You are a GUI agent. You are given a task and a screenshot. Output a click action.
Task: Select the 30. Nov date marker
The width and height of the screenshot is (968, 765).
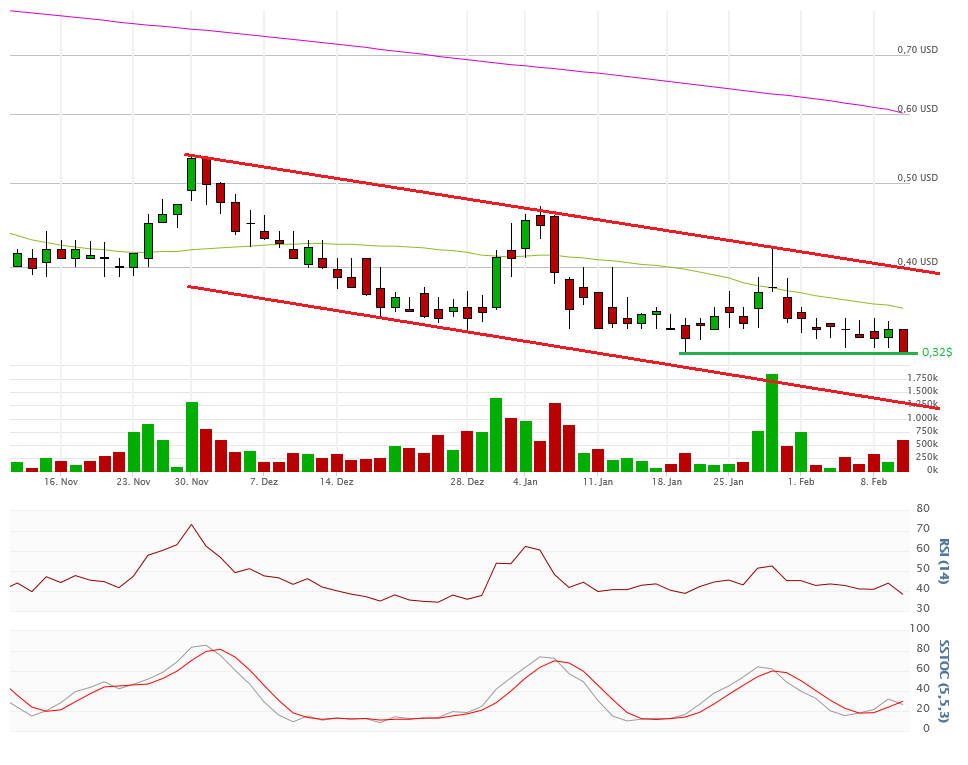[191, 482]
